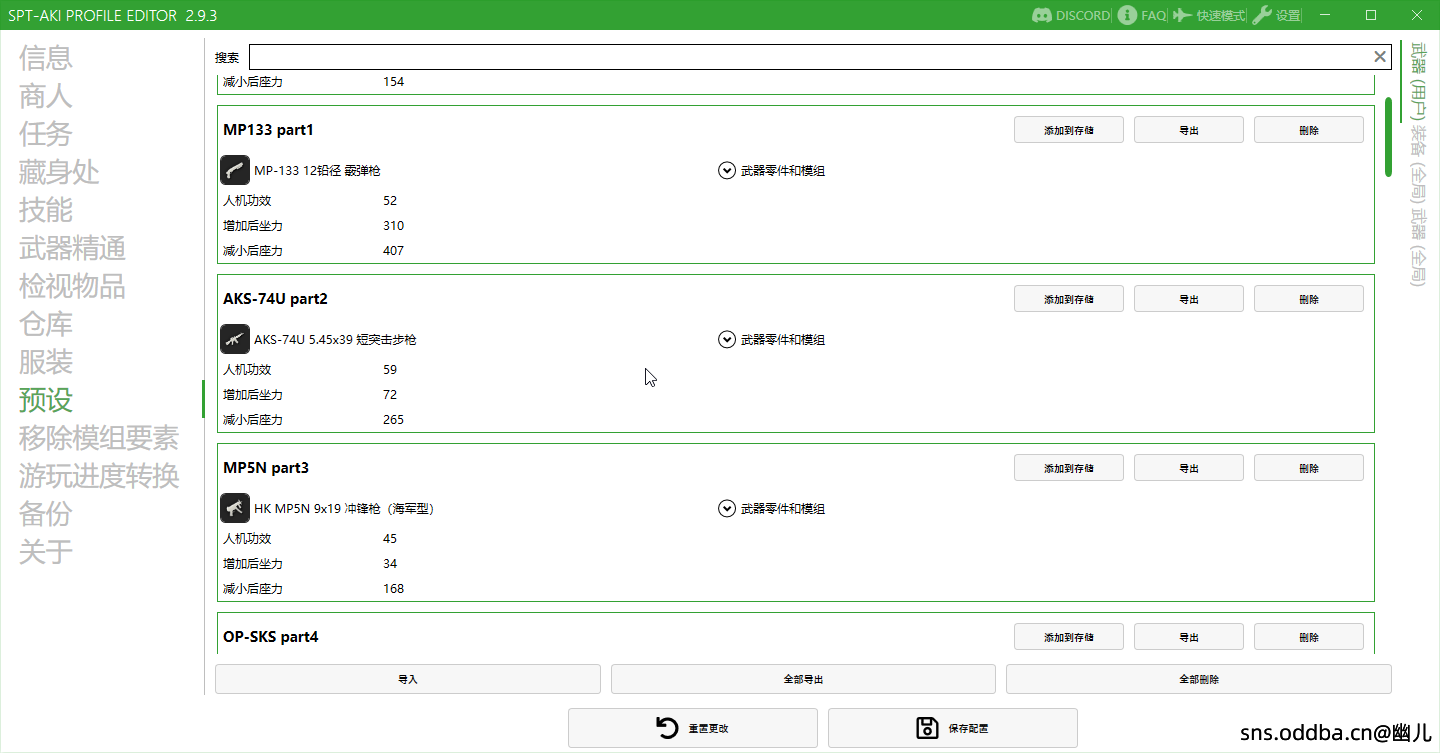Open the 商人 sidebar section
The image size is (1440, 753).
point(46,96)
